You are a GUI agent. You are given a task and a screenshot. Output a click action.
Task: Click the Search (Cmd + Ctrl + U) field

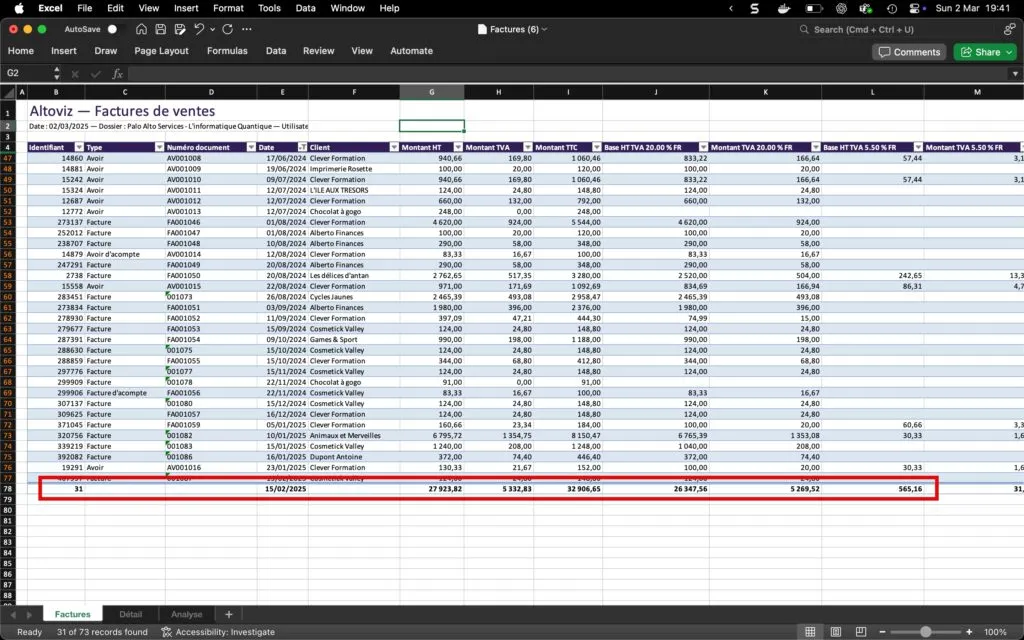863,29
